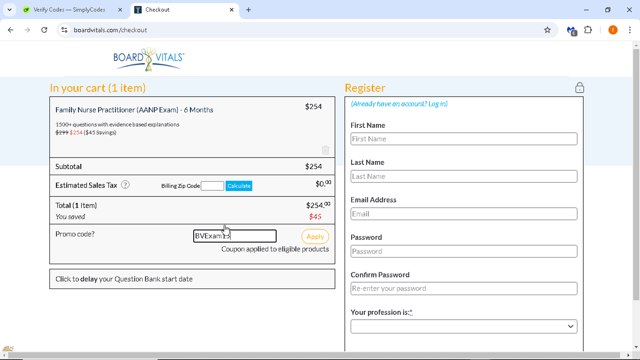Screen dimensions: 640x360
Task: Restore down the browser window
Action: click(x=608, y=10)
